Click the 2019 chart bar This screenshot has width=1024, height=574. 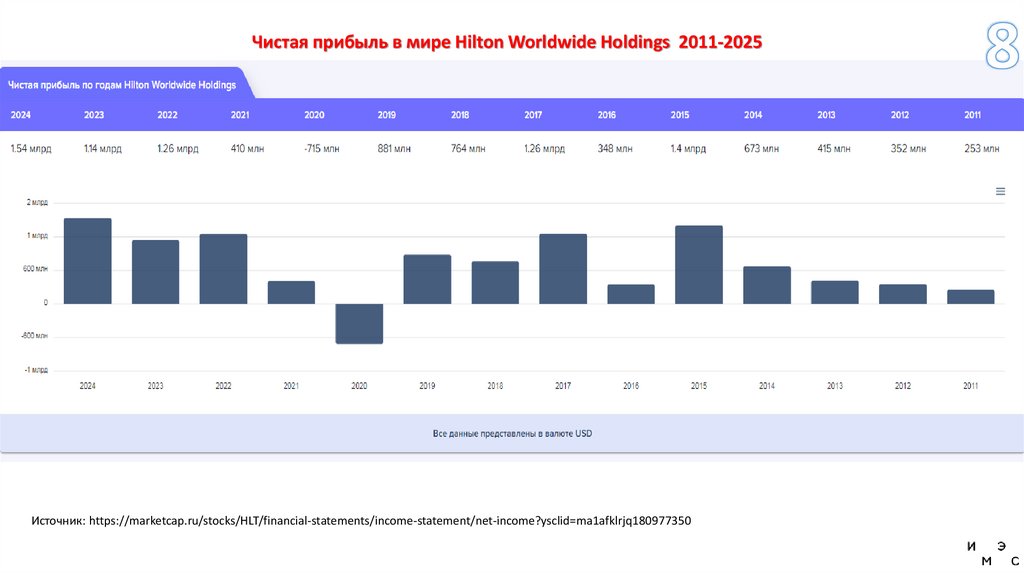pyautogui.click(x=427, y=279)
